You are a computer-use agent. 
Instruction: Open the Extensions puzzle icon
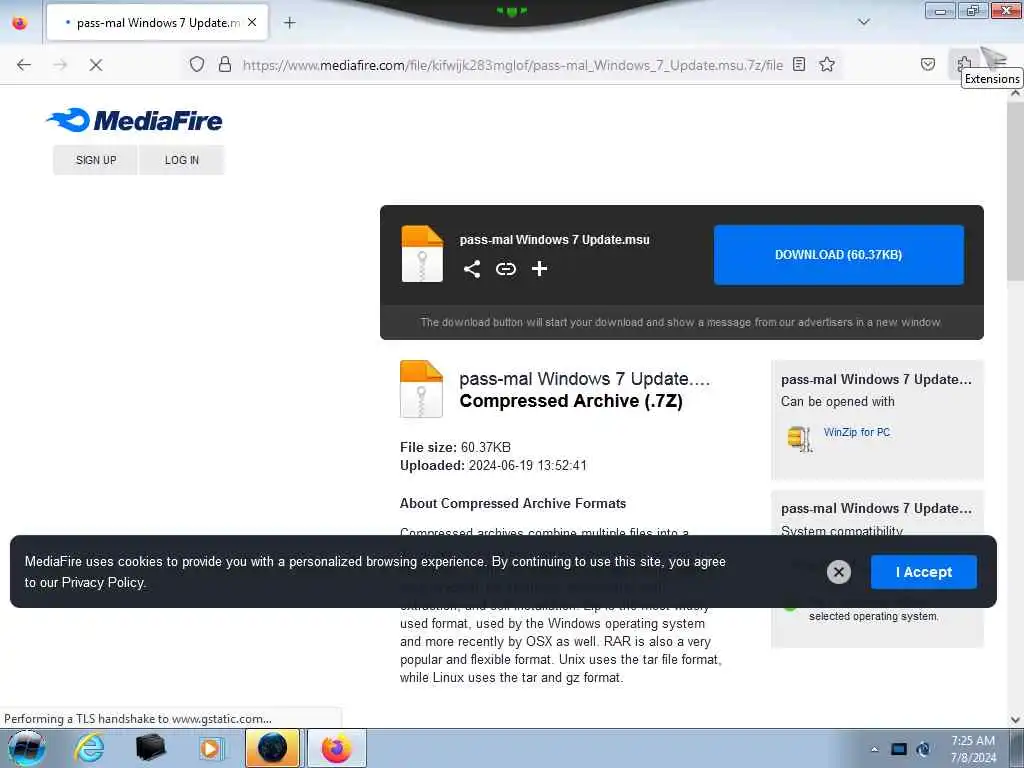[x=964, y=64]
